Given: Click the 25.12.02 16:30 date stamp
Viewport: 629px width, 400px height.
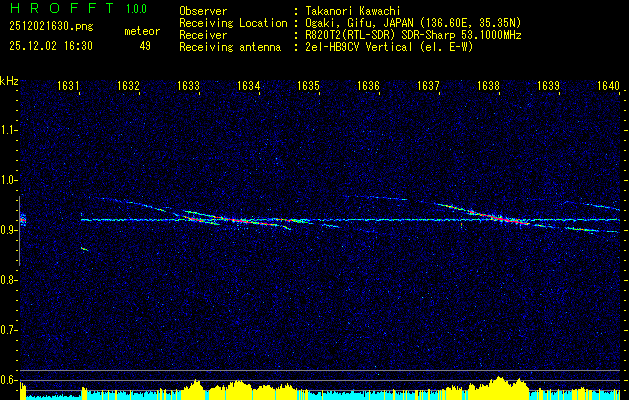Looking at the screenshot, I should click(x=50, y=46).
